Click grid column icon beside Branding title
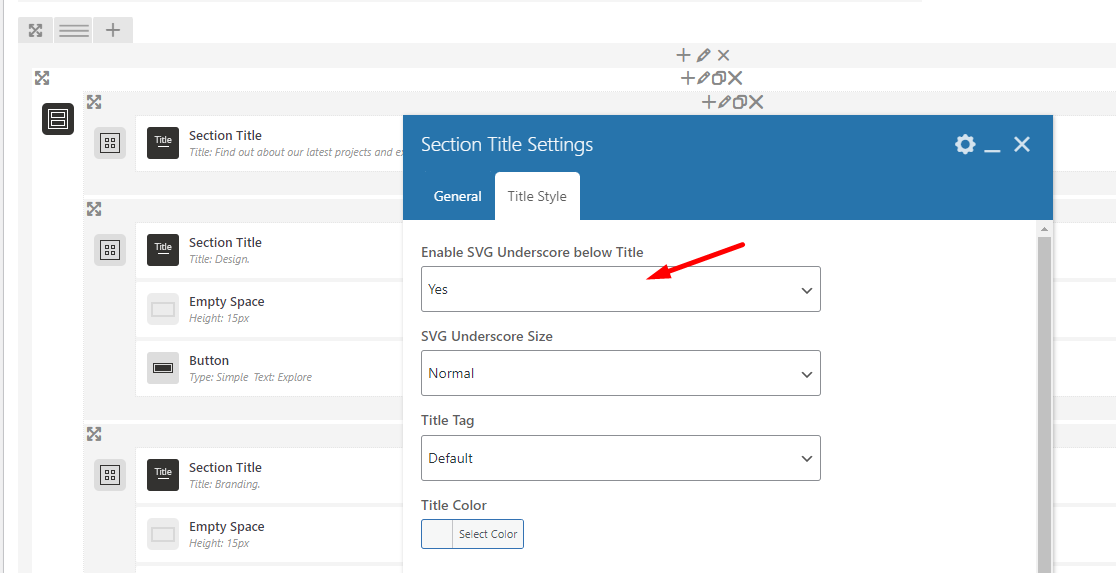The height and width of the screenshot is (573, 1116). (110, 475)
